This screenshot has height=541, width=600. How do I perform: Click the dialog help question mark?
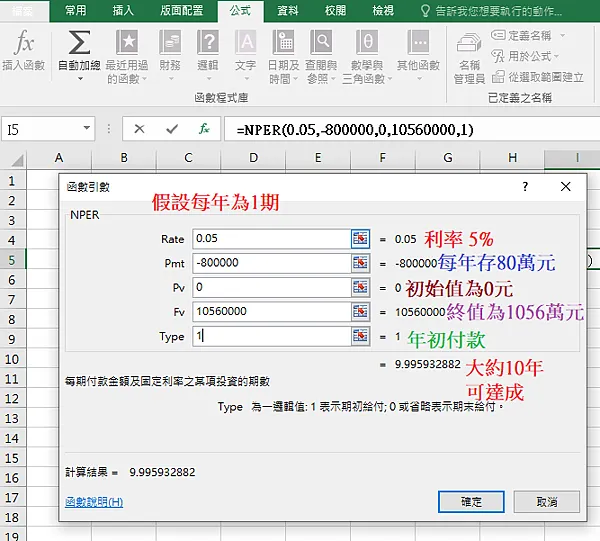525,187
